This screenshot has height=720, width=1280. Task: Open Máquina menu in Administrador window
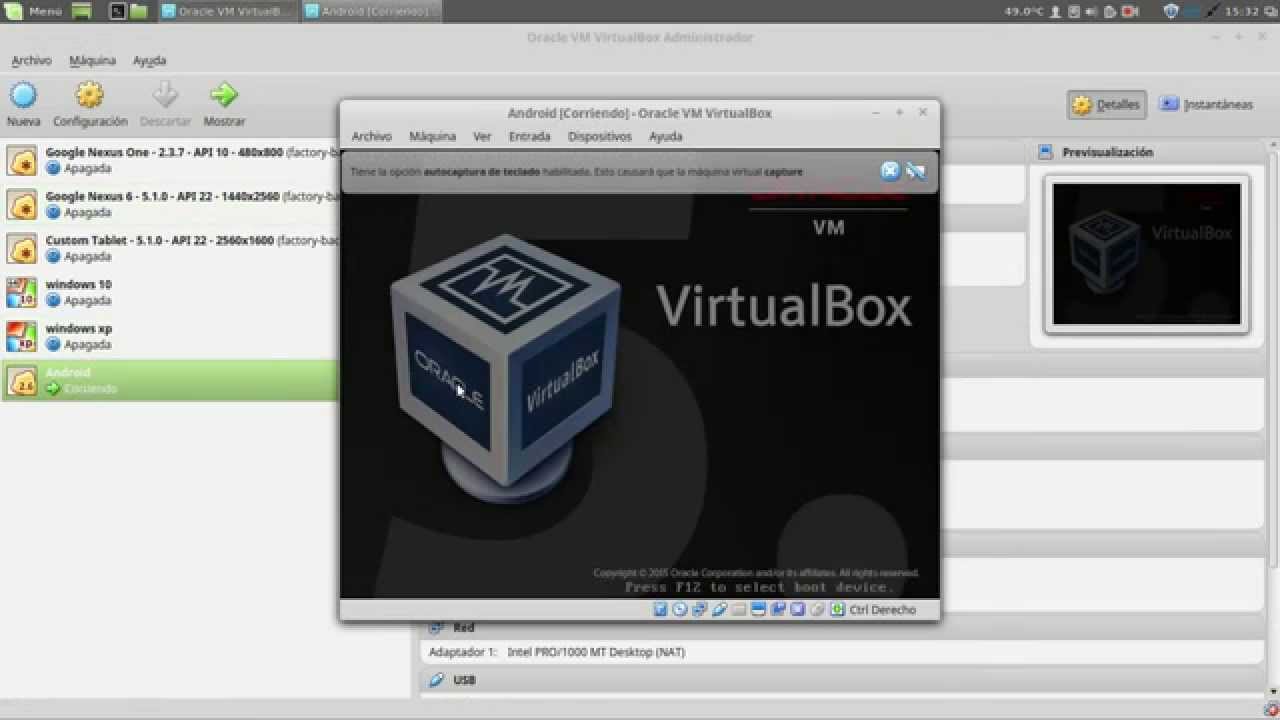pos(92,60)
